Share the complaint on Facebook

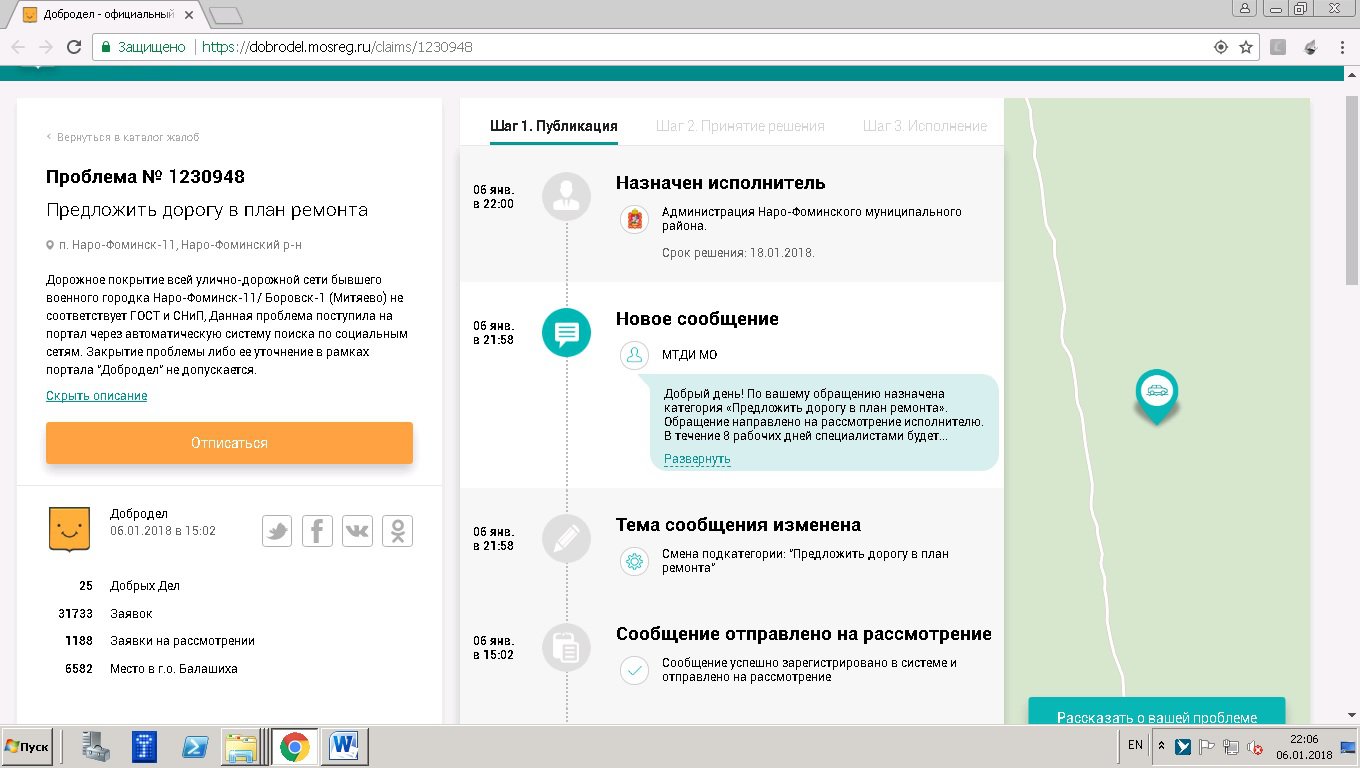coord(317,531)
